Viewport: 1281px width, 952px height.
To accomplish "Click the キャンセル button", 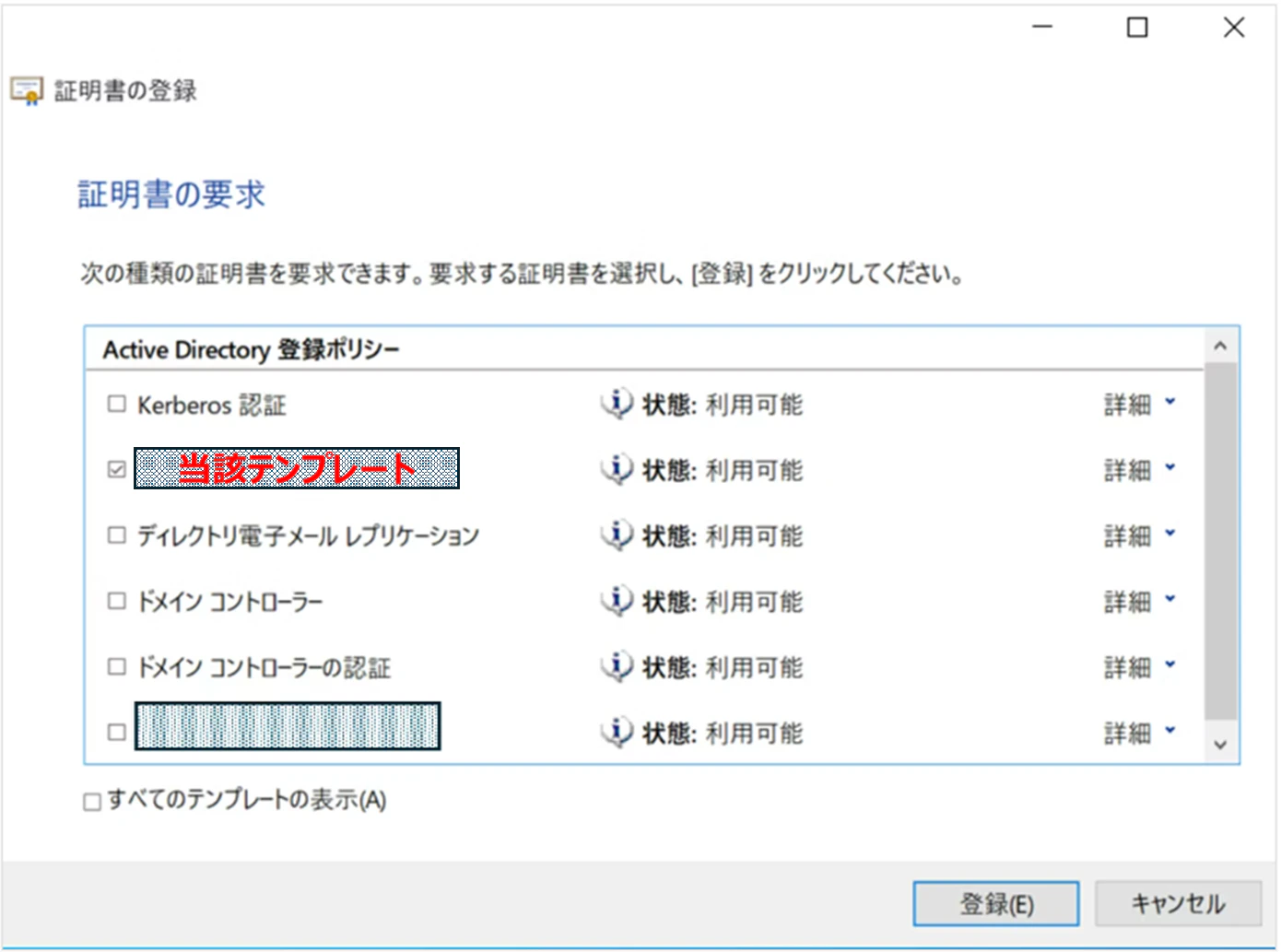I will [1178, 903].
